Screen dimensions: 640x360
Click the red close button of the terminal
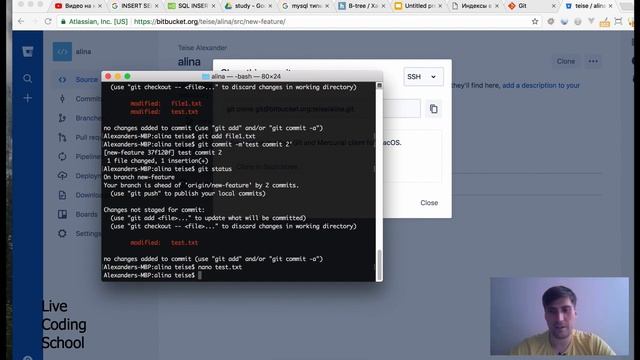[108, 76]
